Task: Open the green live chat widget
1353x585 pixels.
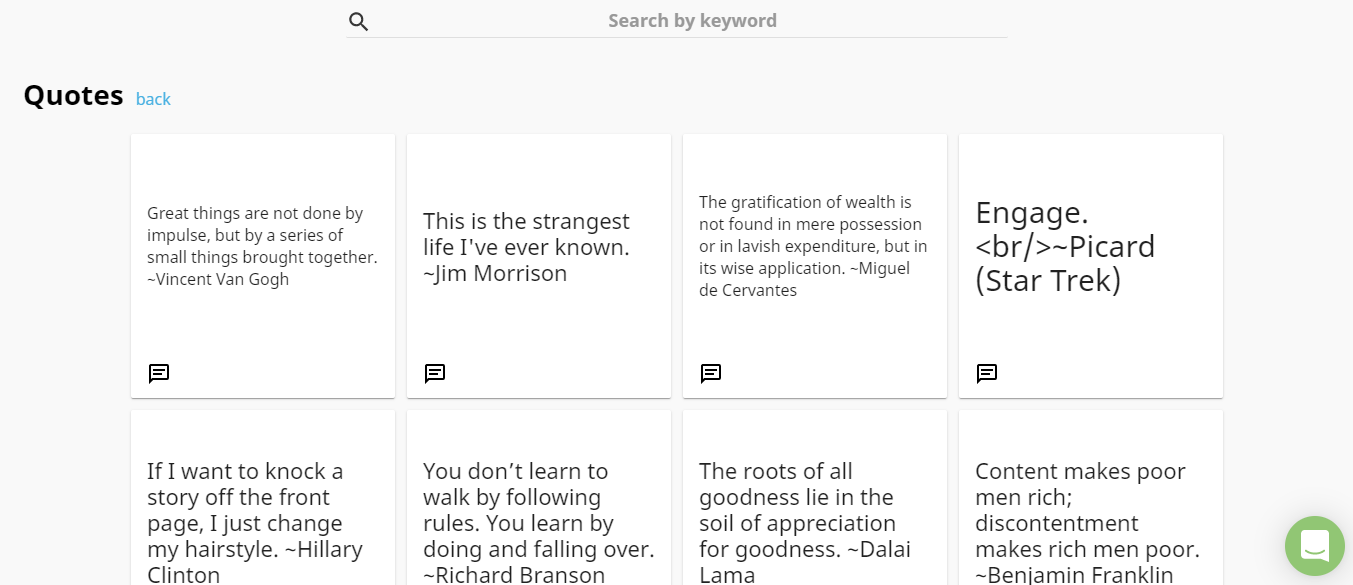Action: [x=1314, y=546]
